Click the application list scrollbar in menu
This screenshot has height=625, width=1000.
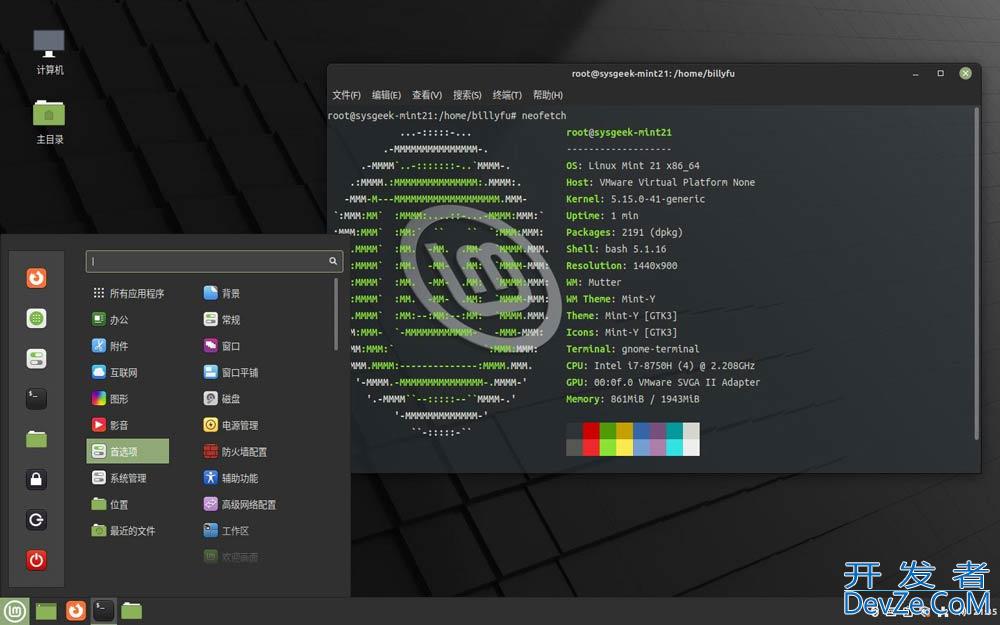335,314
